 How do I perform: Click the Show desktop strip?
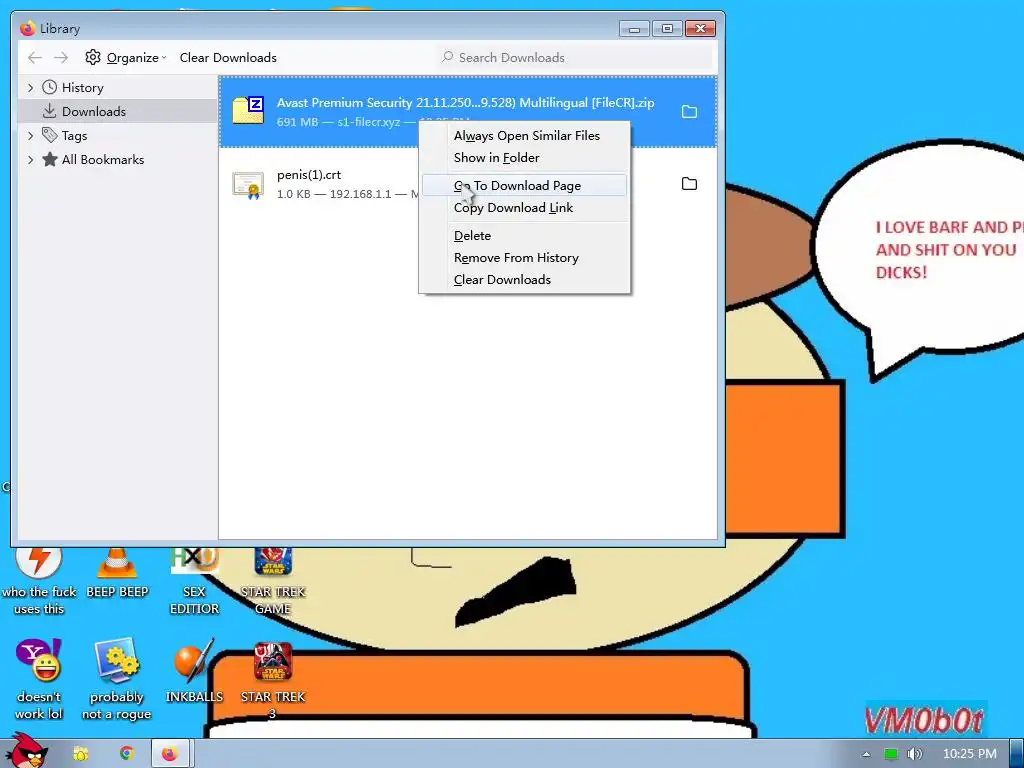pos(1016,754)
